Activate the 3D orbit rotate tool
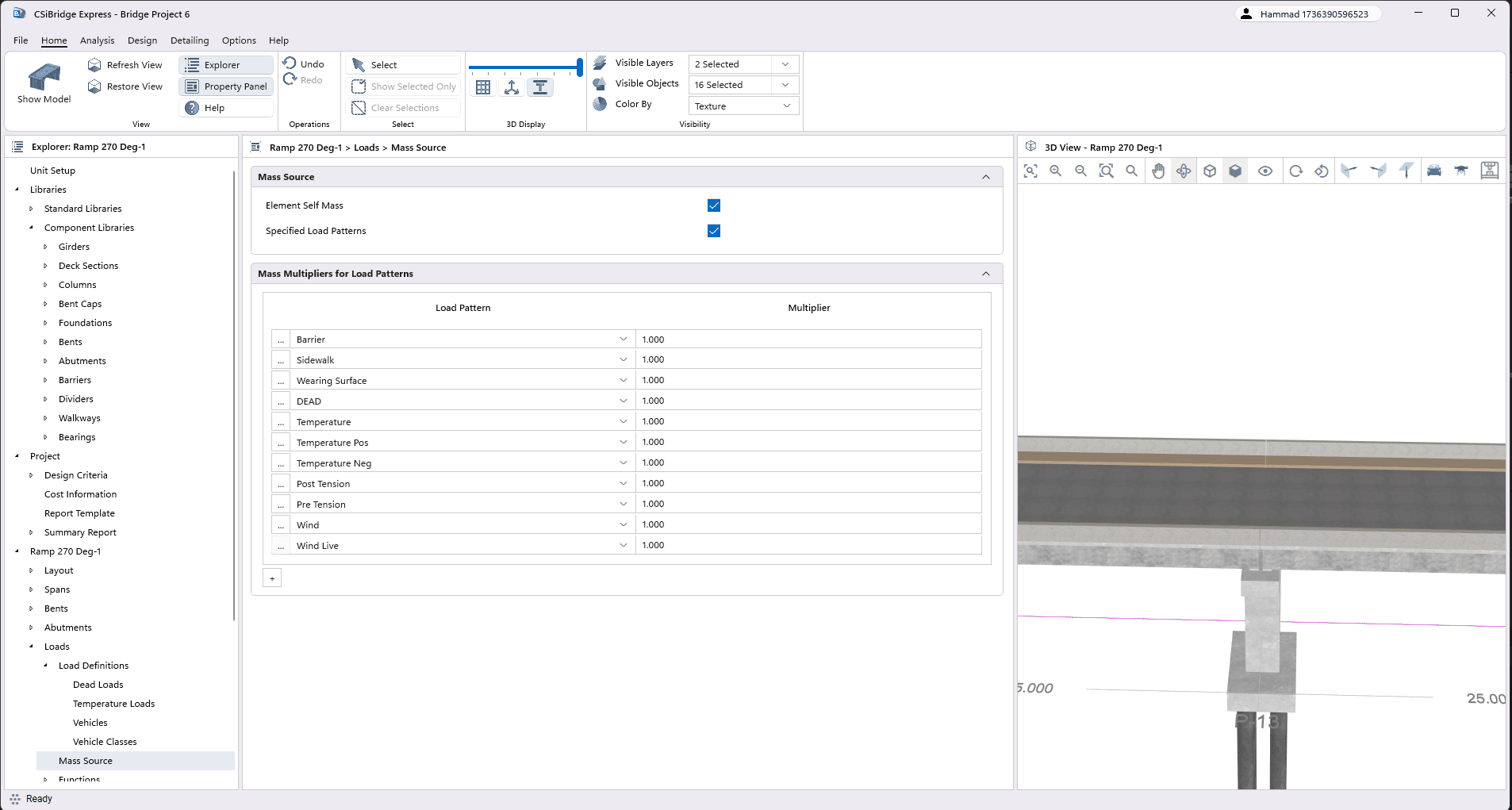 point(1184,171)
